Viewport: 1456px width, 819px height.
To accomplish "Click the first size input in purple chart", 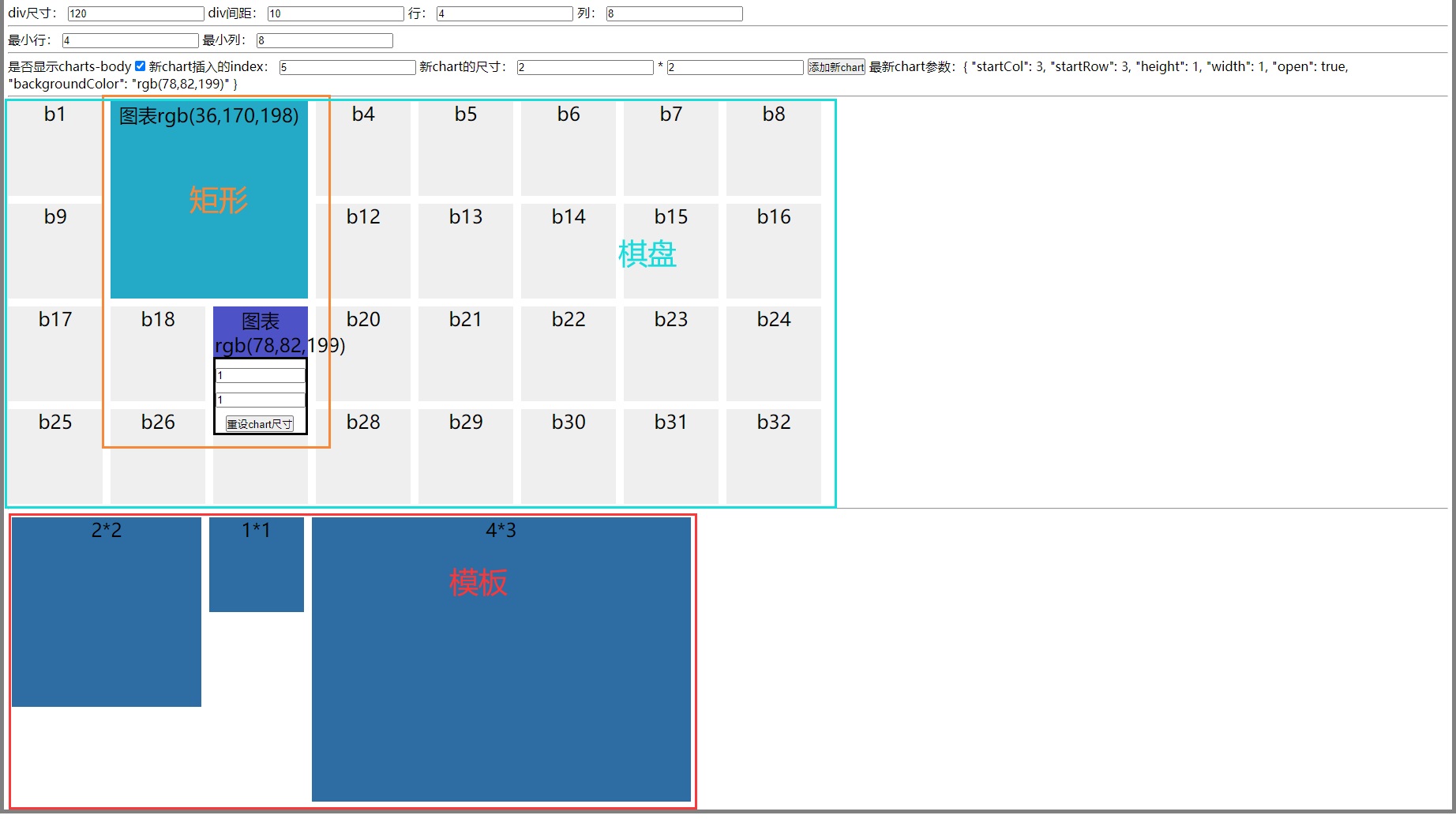I will [261, 376].
